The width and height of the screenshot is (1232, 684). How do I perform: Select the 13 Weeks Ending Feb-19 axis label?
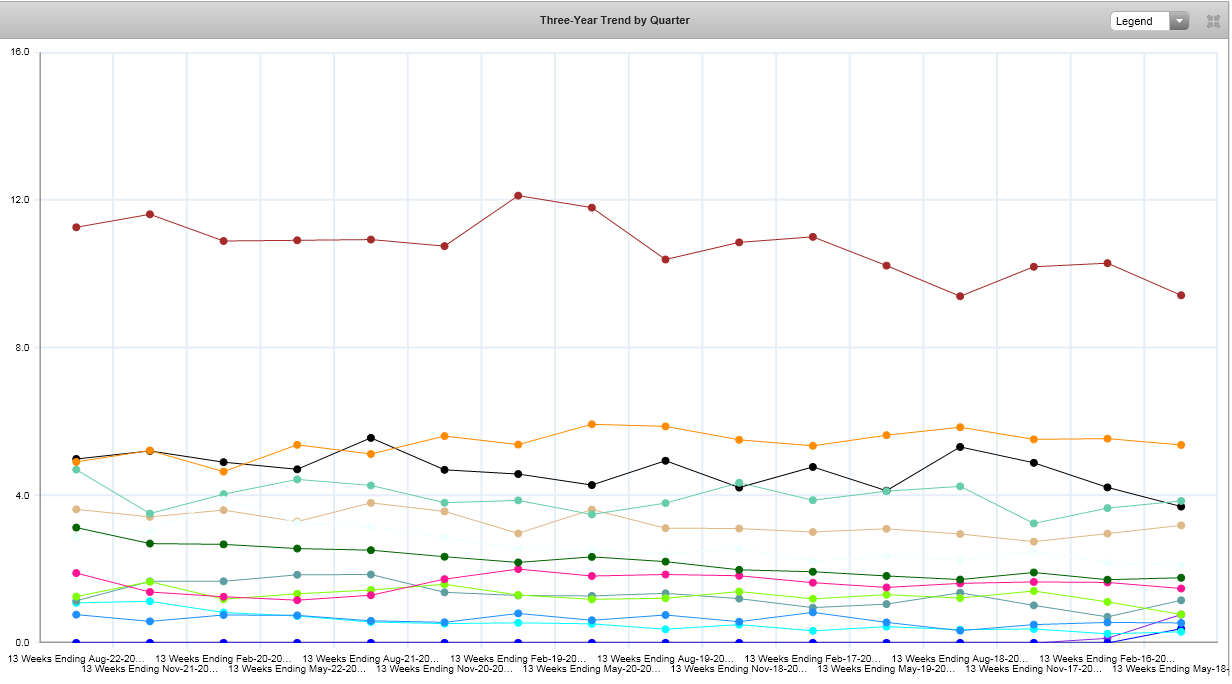(x=518, y=659)
